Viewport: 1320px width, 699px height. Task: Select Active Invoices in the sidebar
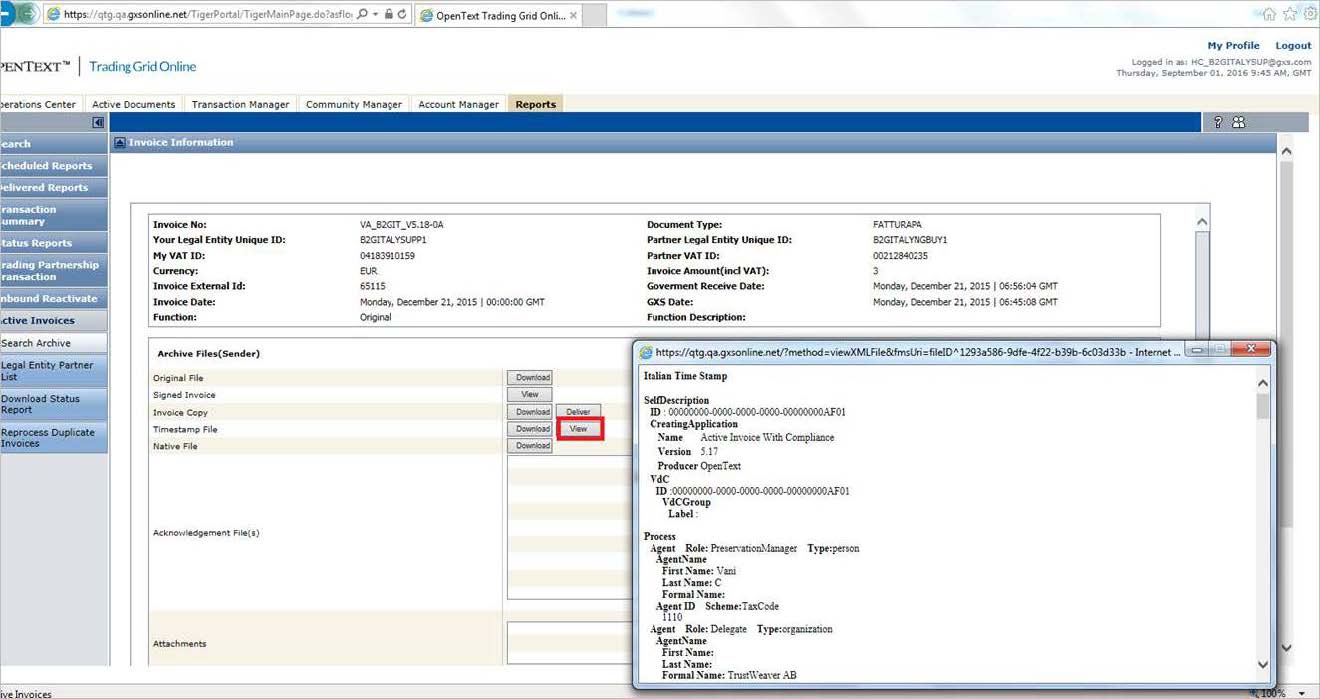tap(53, 321)
